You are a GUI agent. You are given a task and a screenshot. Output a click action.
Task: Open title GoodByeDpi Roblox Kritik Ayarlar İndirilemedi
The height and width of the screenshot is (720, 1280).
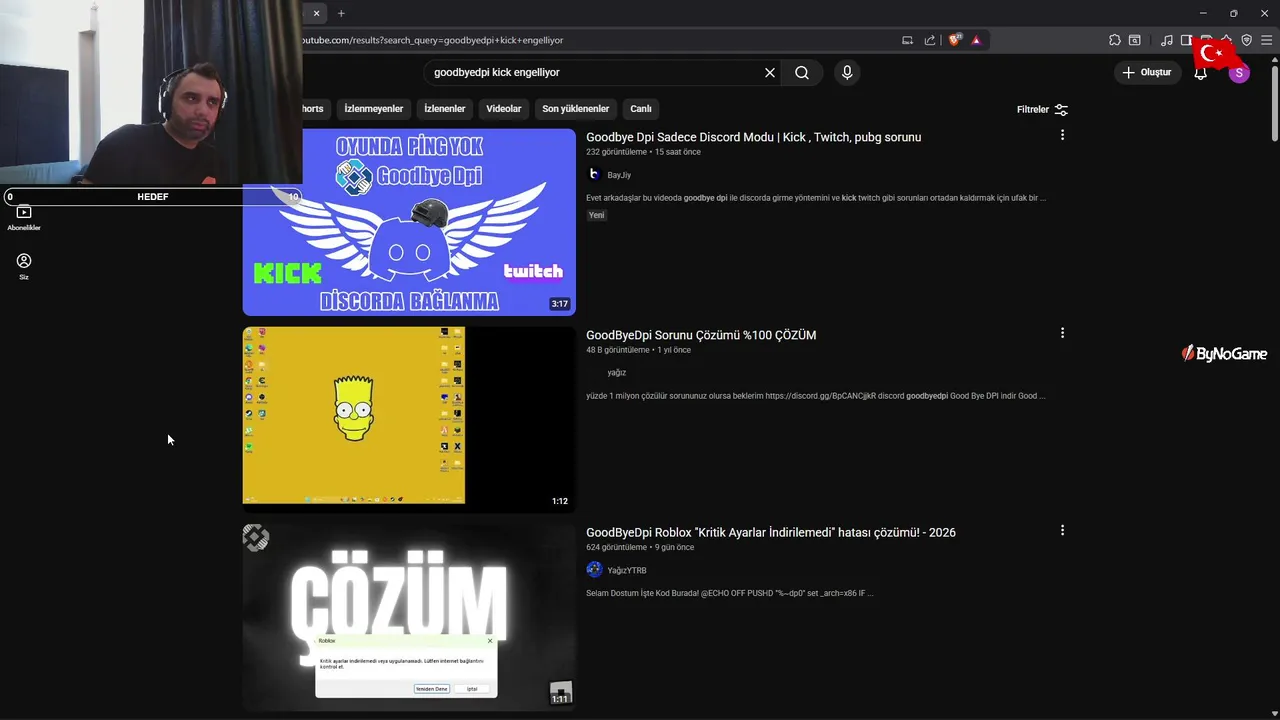[771, 533]
